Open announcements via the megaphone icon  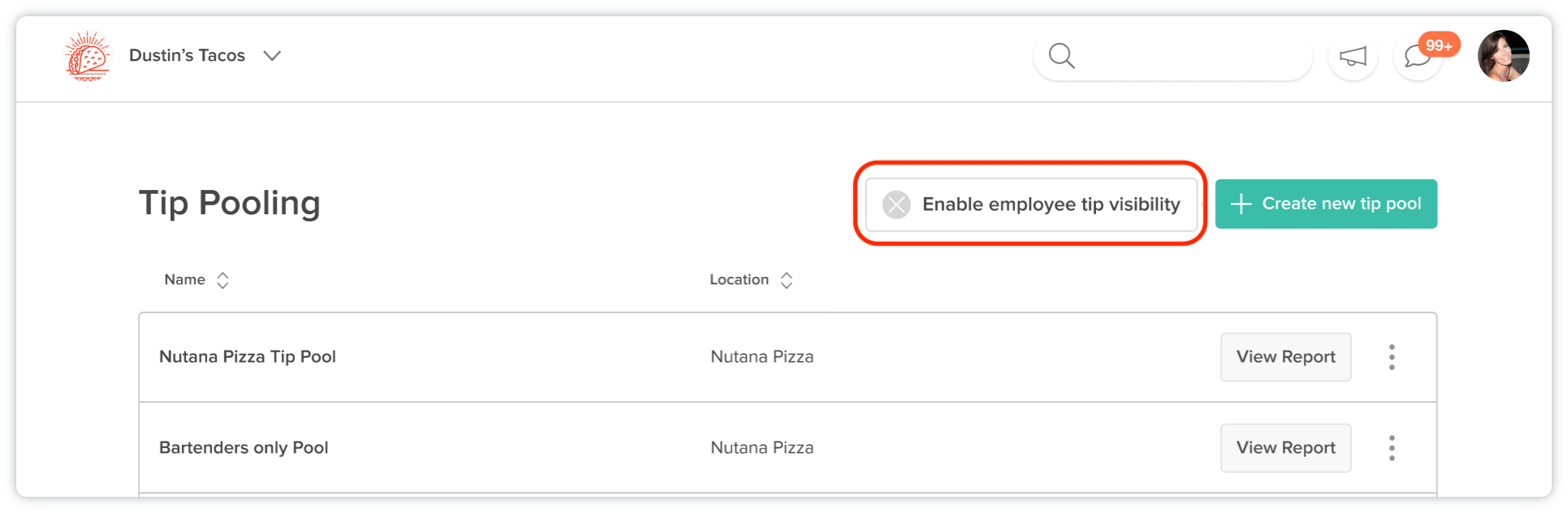(x=1353, y=56)
